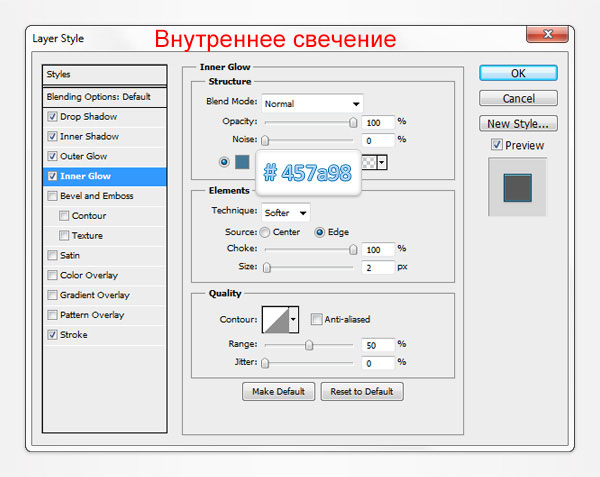Viewport: 600px width, 477px height.
Task: Open the Stroke settings label
Action: coord(73,335)
